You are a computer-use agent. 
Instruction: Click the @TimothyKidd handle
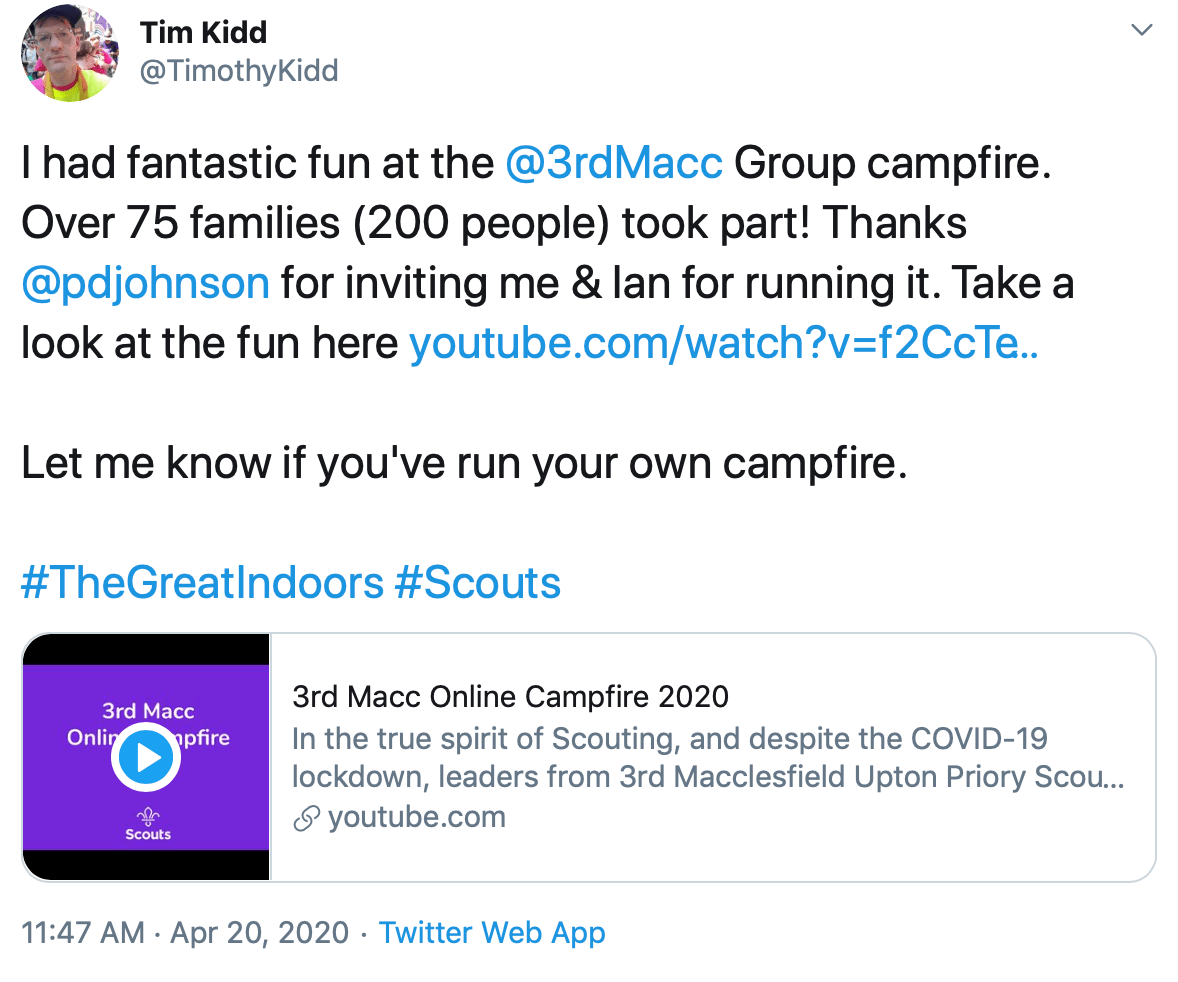click(239, 70)
